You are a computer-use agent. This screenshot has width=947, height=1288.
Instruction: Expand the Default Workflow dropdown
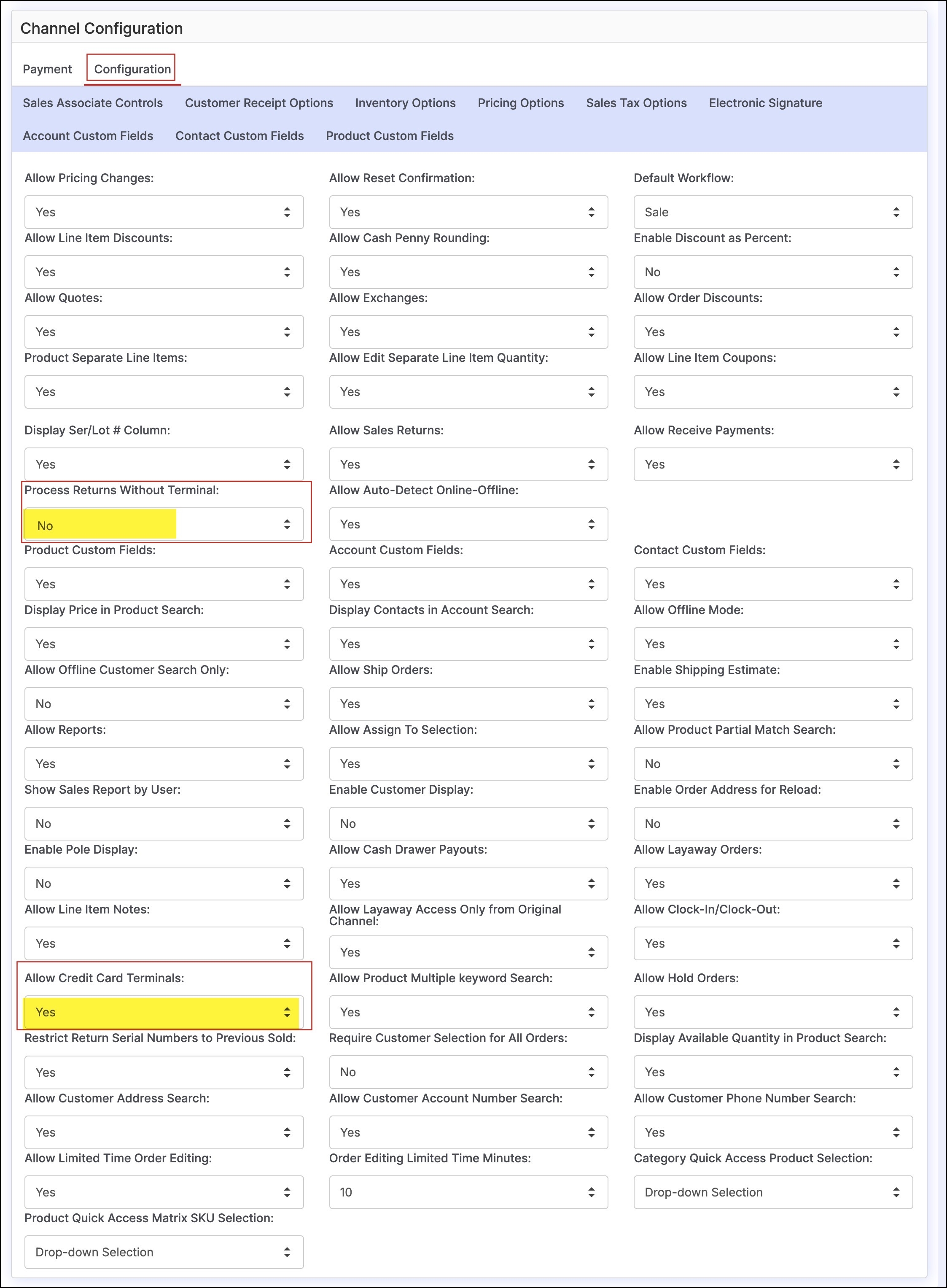772,212
